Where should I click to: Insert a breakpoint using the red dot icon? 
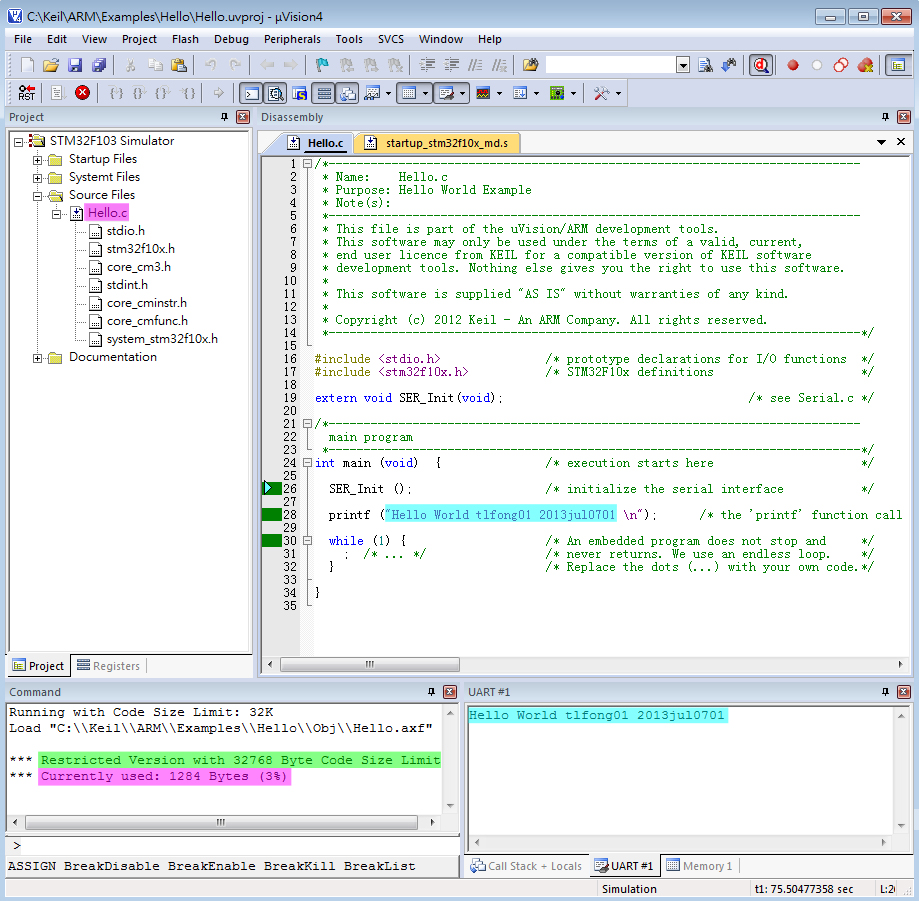click(793, 65)
